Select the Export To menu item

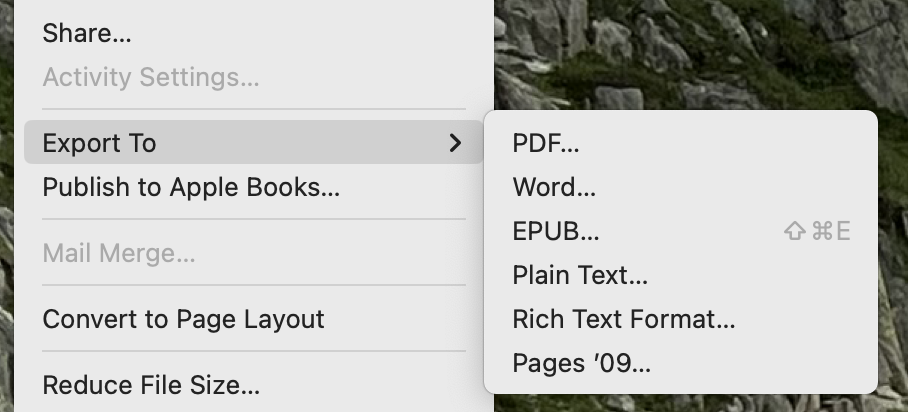tap(254, 143)
